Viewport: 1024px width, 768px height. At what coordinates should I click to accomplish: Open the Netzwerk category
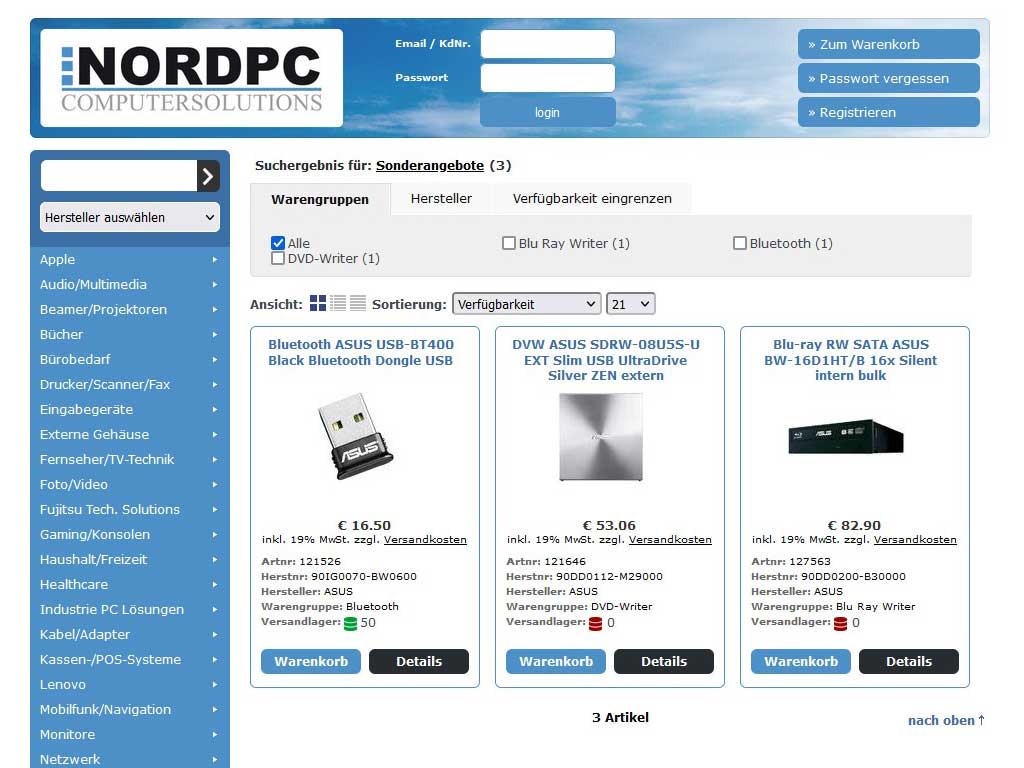[x=70, y=760]
